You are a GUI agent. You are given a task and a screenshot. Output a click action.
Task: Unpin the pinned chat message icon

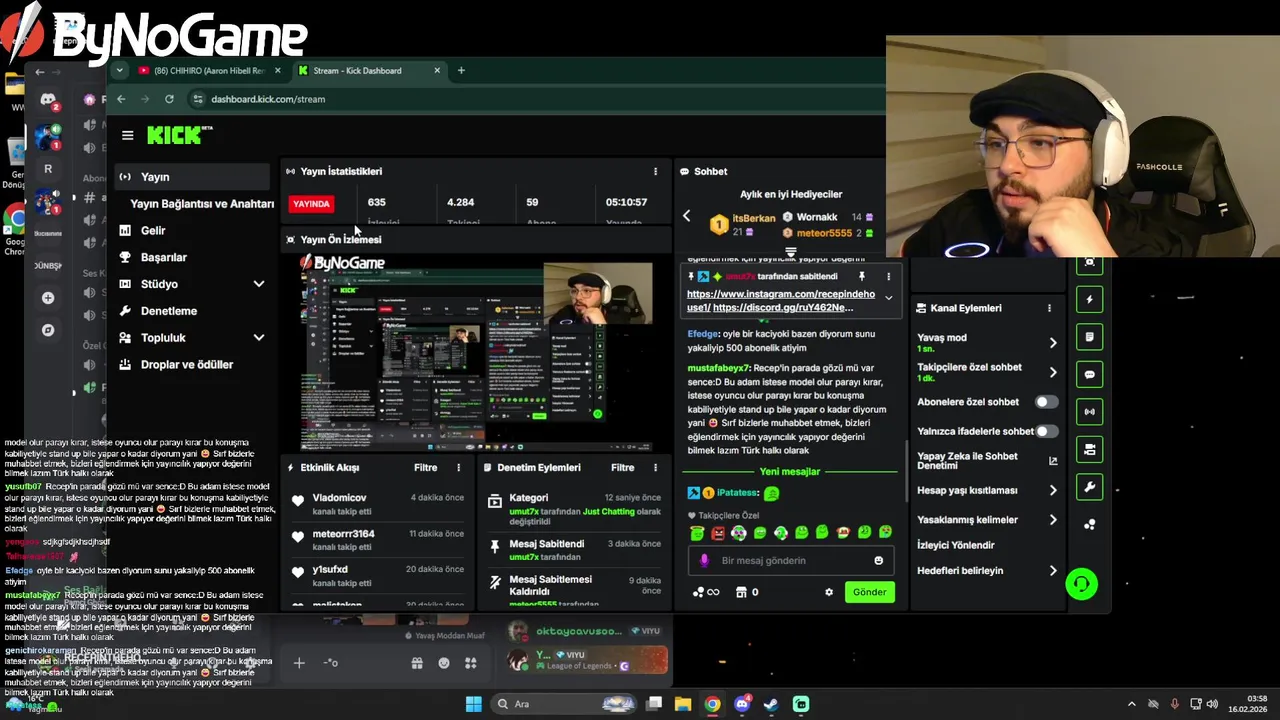pyautogui.click(x=861, y=276)
